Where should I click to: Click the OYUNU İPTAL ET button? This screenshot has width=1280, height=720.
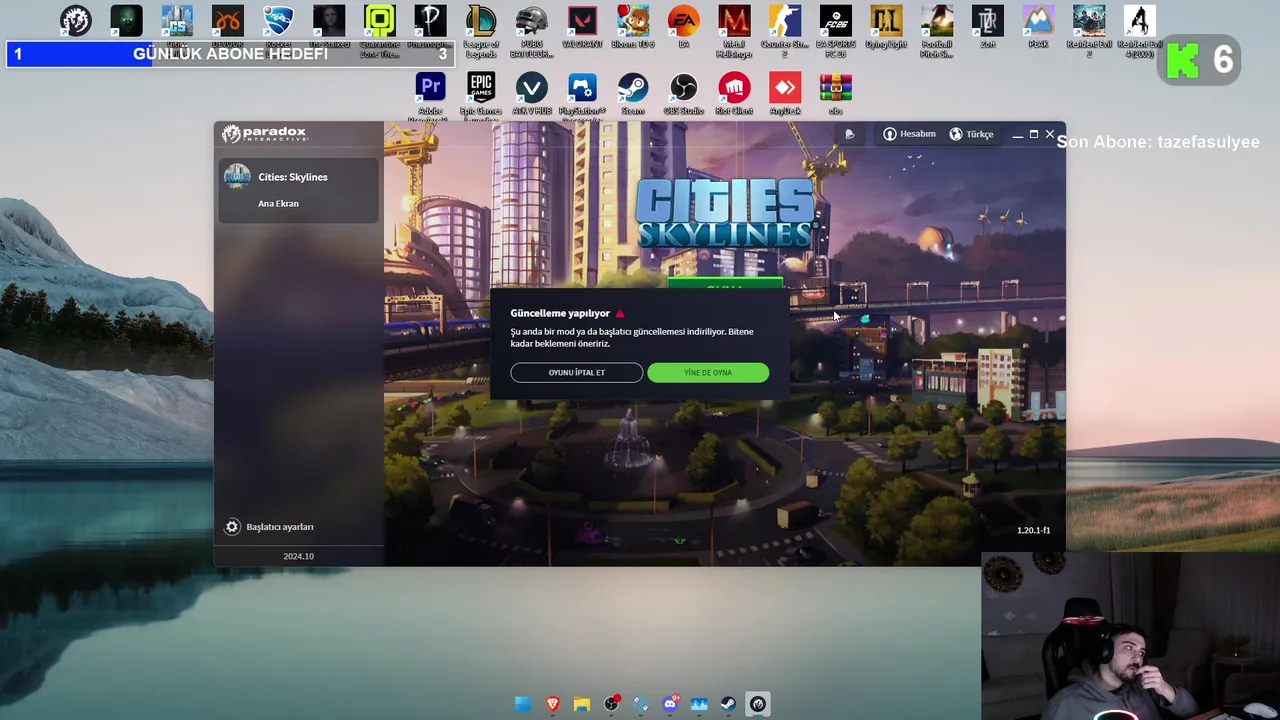[576, 372]
